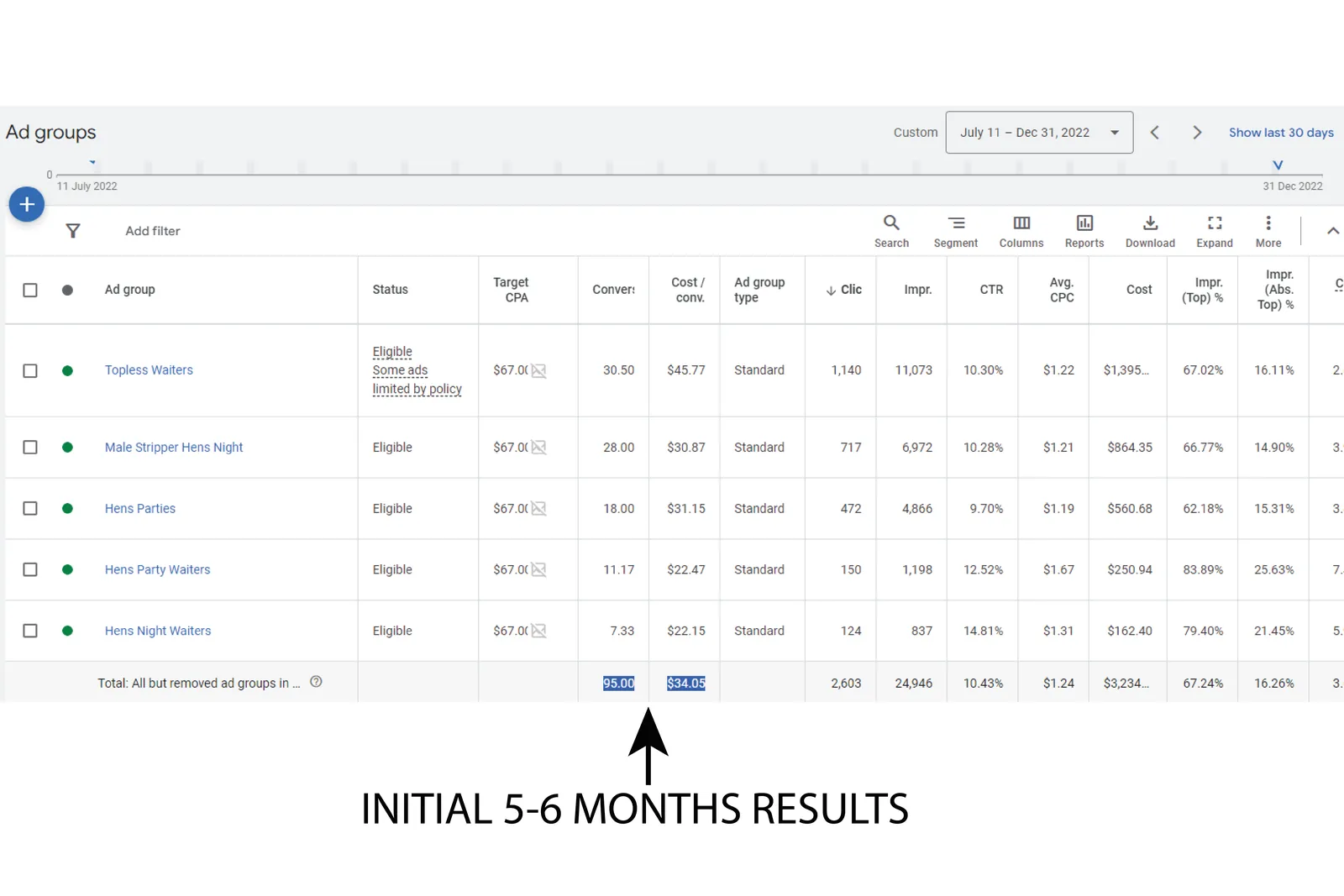Click green status dot for Male Stripper Hens Night
The height and width of the screenshot is (896, 1344).
(x=67, y=448)
